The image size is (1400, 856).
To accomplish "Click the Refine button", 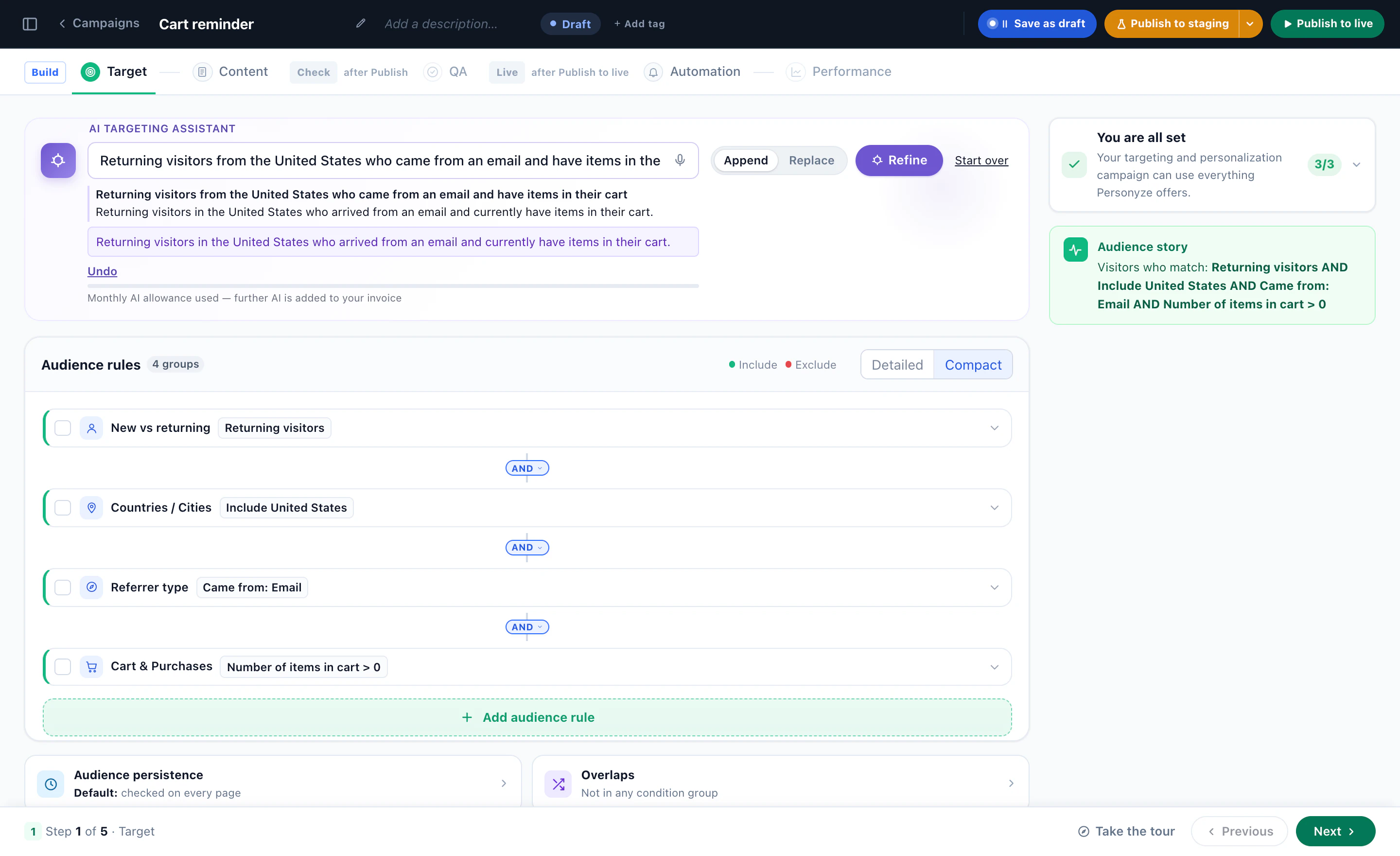I will point(899,160).
